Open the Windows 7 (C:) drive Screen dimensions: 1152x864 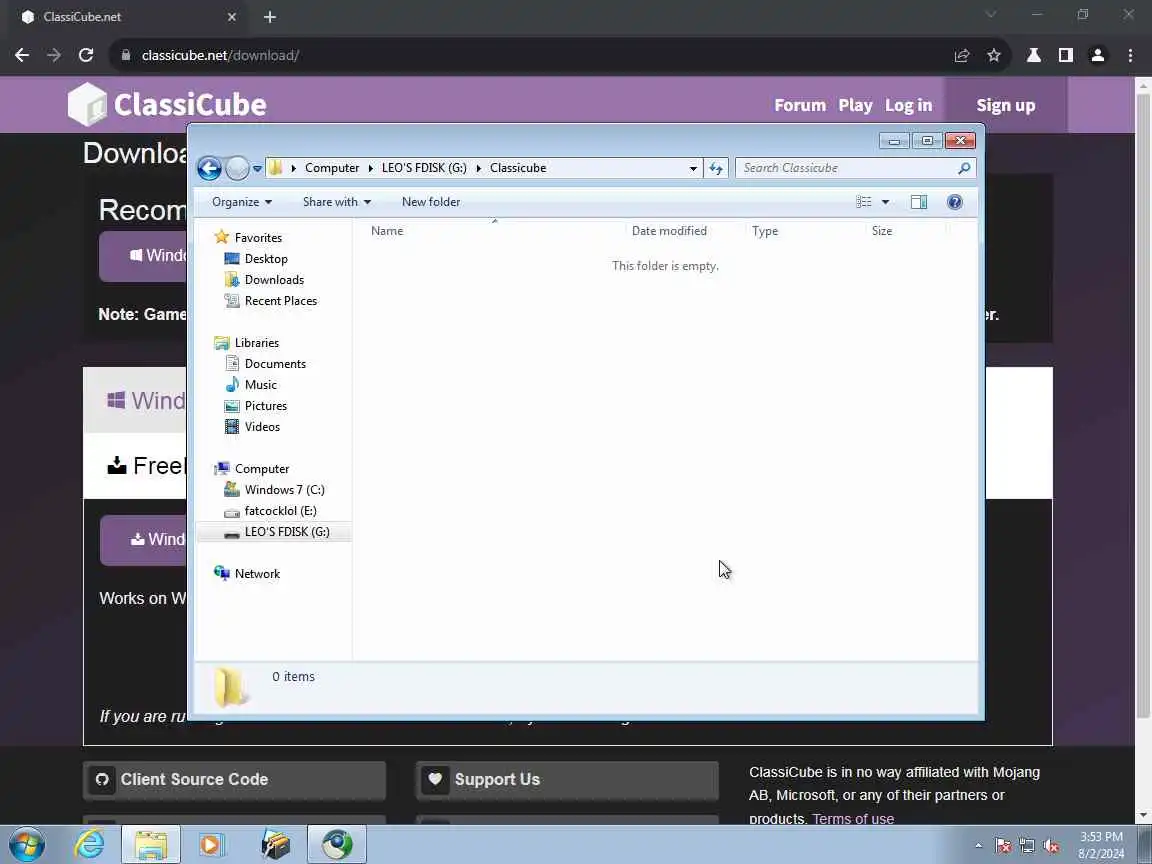pos(284,490)
